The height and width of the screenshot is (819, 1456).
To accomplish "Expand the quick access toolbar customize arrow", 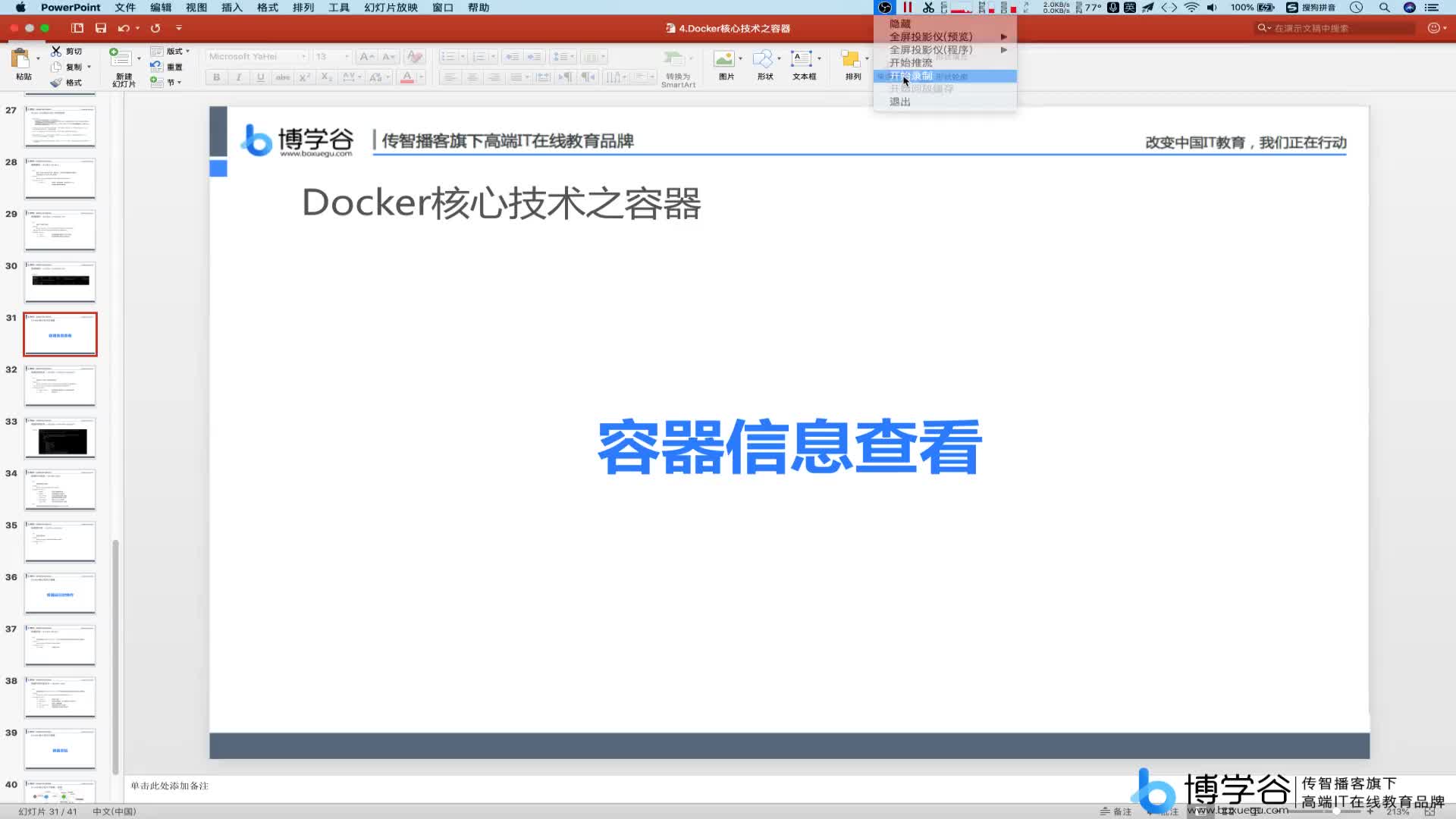I will (179, 28).
